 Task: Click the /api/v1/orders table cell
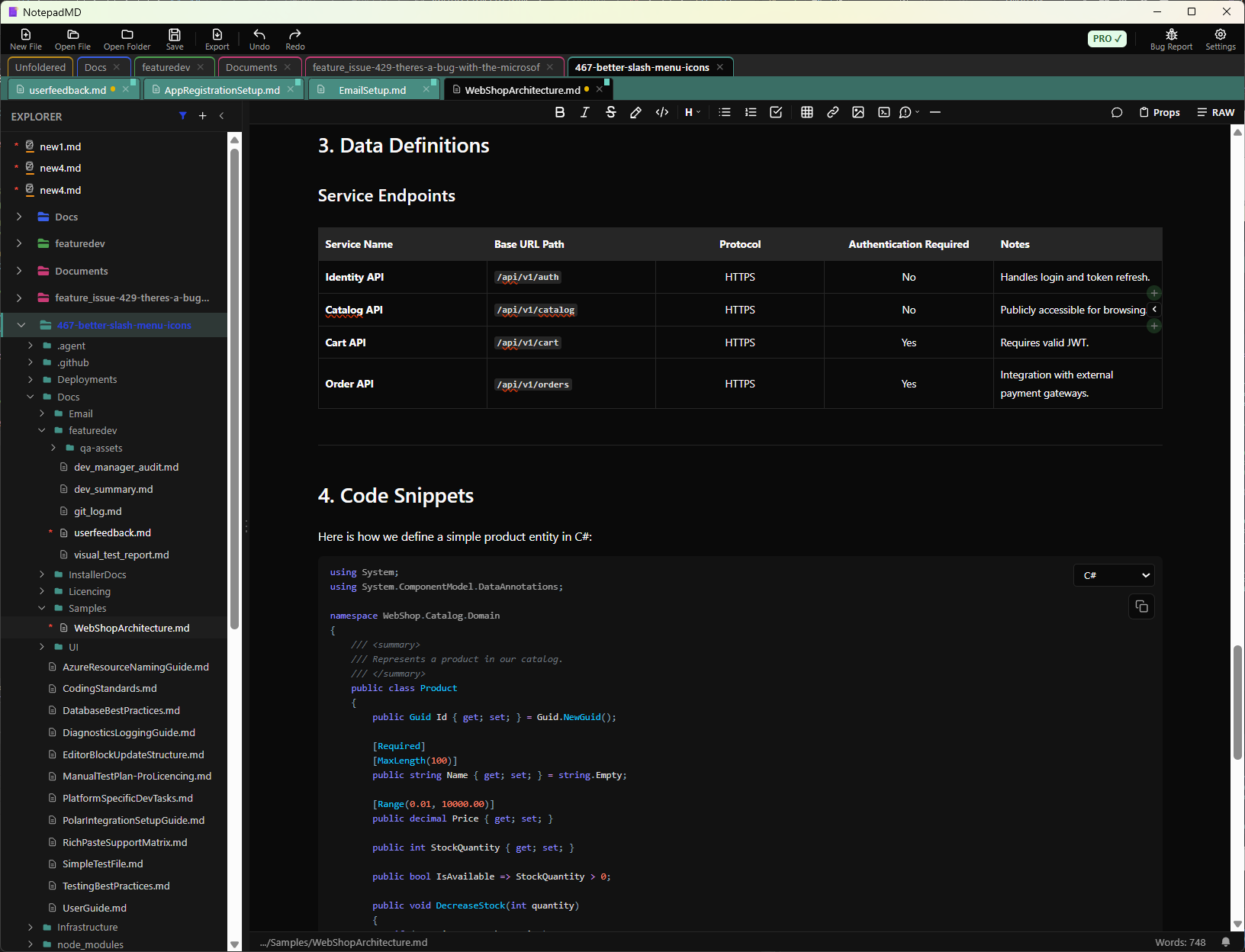click(x=571, y=384)
